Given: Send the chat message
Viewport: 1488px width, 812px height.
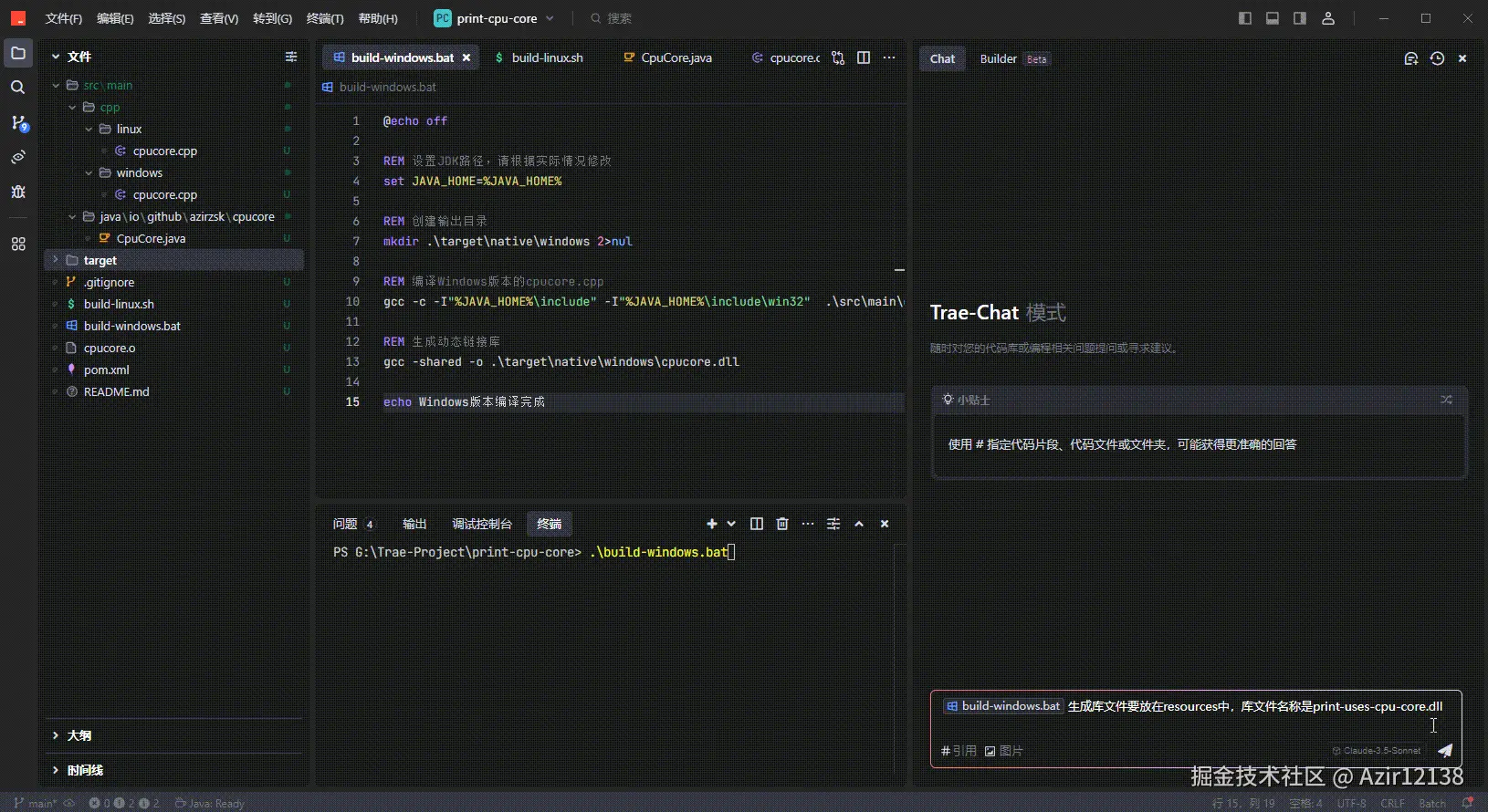Looking at the screenshot, I should (1445, 751).
